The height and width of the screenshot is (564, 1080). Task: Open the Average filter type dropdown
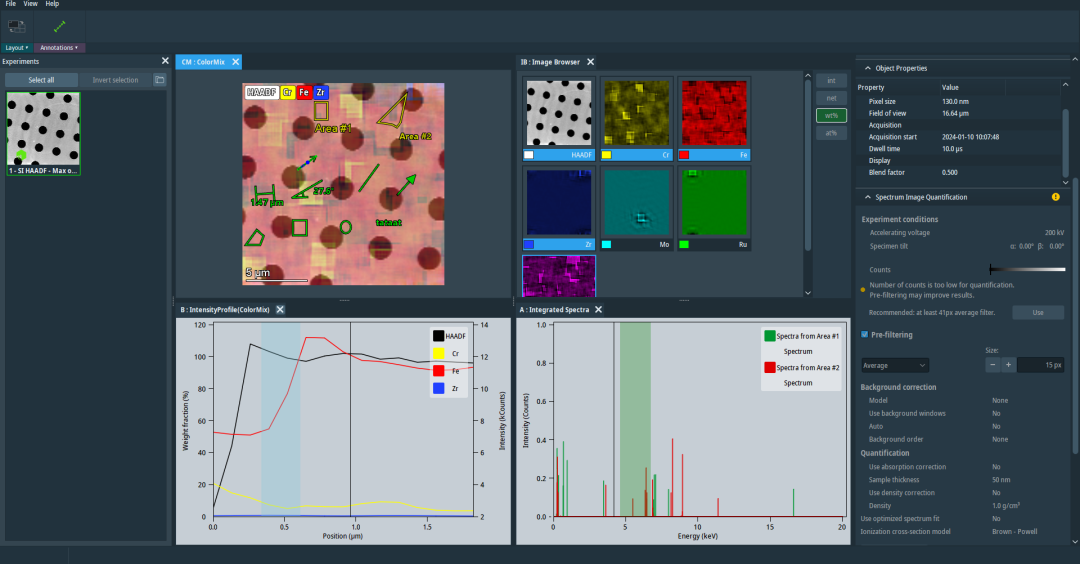(895, 365)
